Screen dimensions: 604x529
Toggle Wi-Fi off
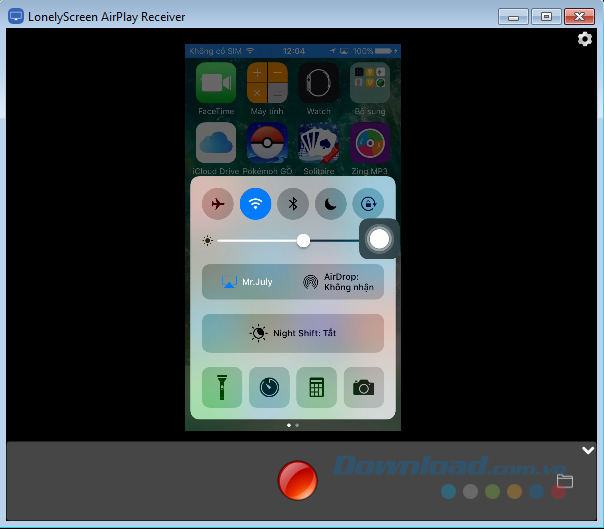255,204
